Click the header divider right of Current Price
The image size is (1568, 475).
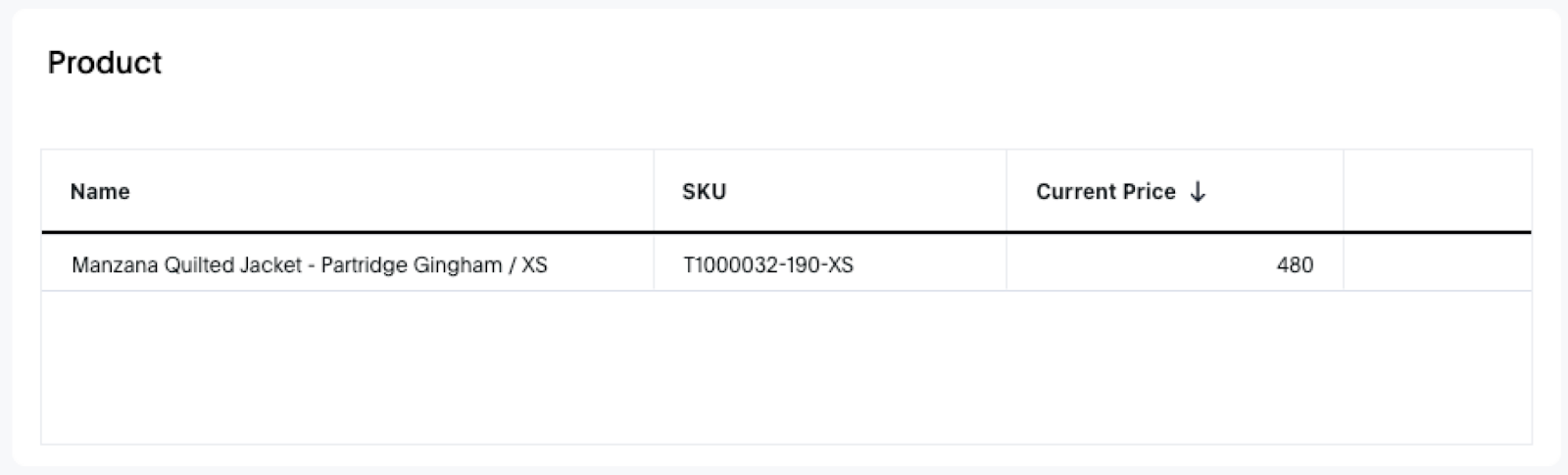(x=1344, y=192)
